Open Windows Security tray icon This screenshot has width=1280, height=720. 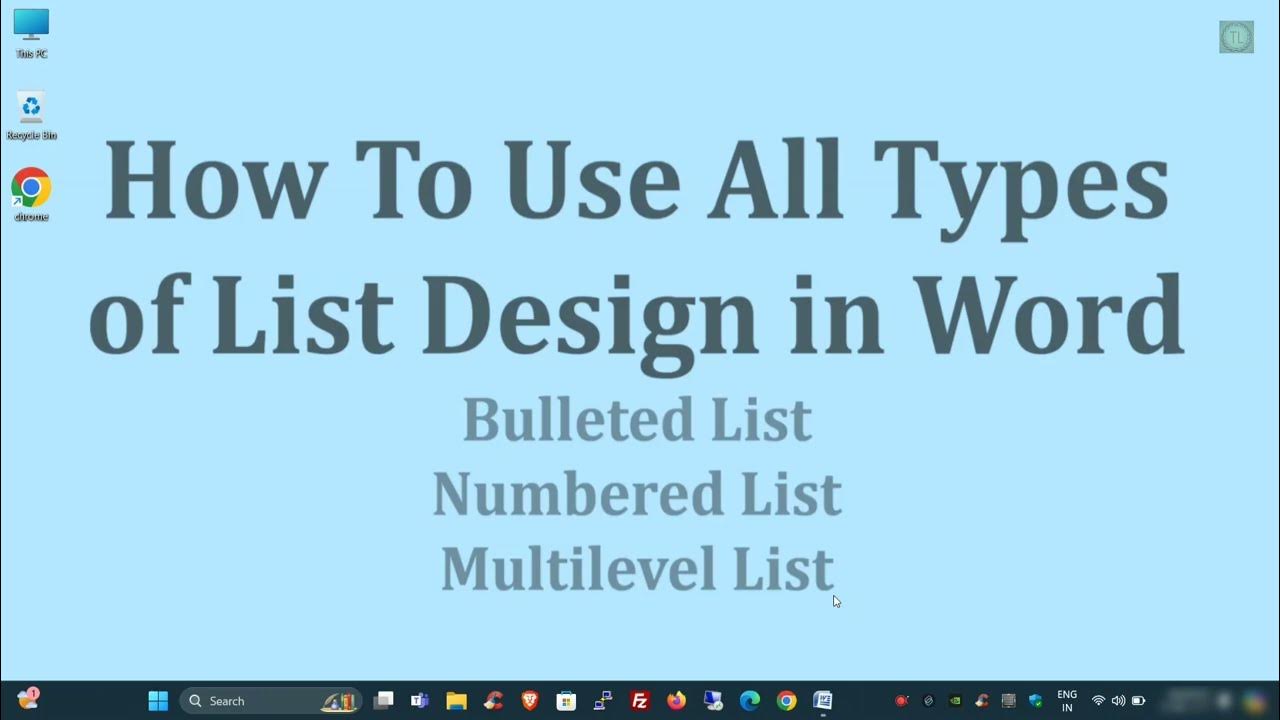(x=1035, y=701)
